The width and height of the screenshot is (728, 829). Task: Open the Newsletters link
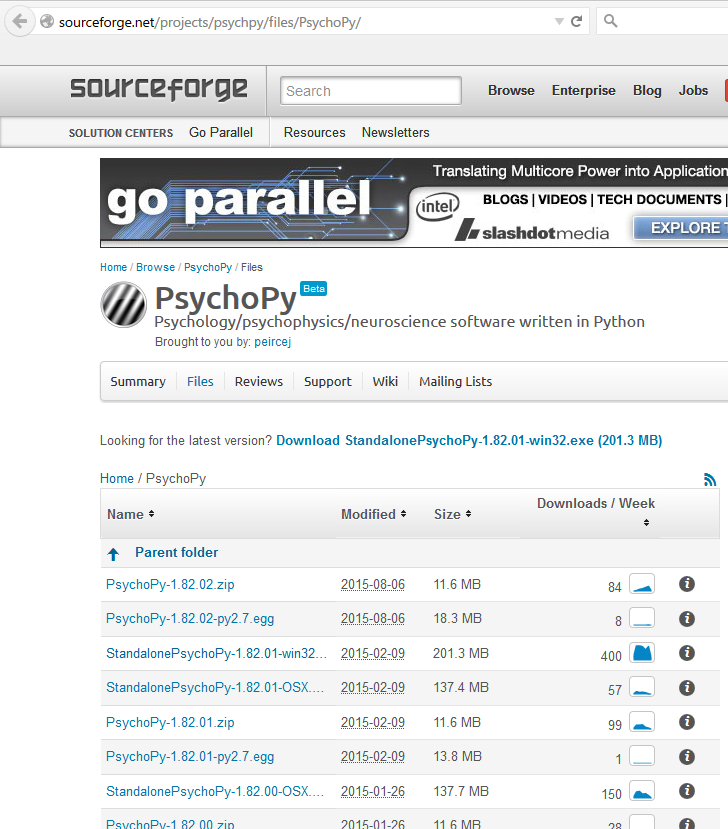point(395,132)
